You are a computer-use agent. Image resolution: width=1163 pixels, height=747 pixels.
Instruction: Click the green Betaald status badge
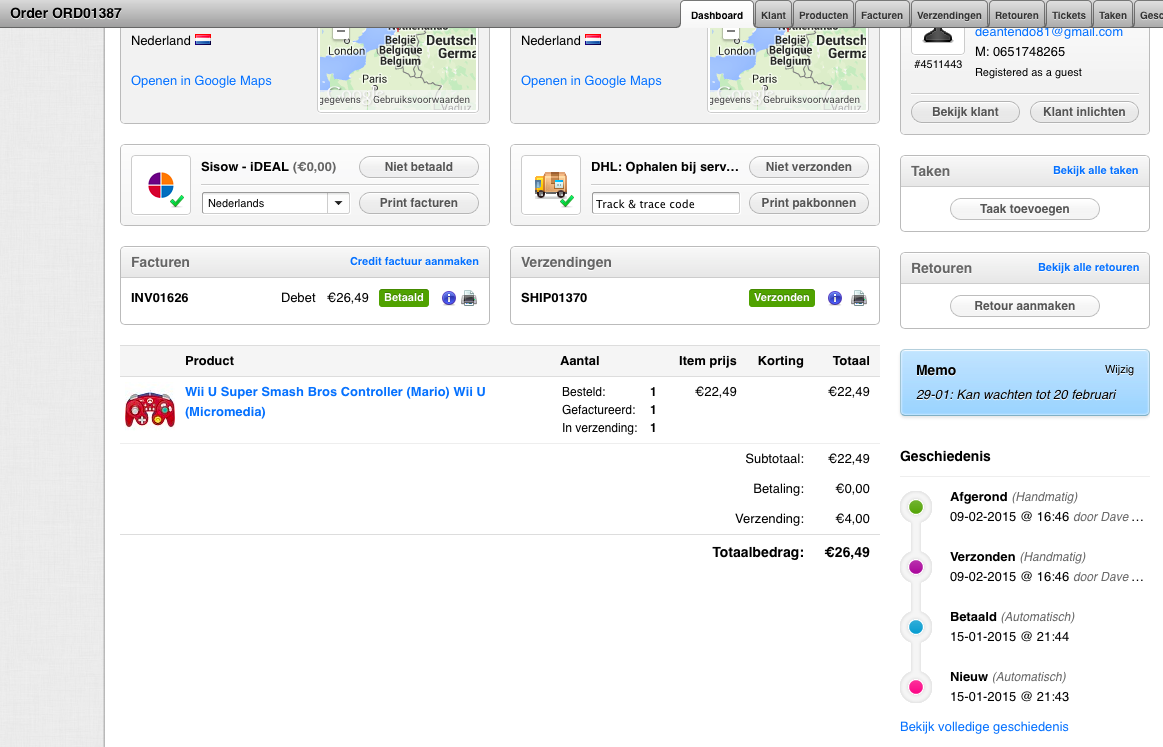click(x=404, y=298)
